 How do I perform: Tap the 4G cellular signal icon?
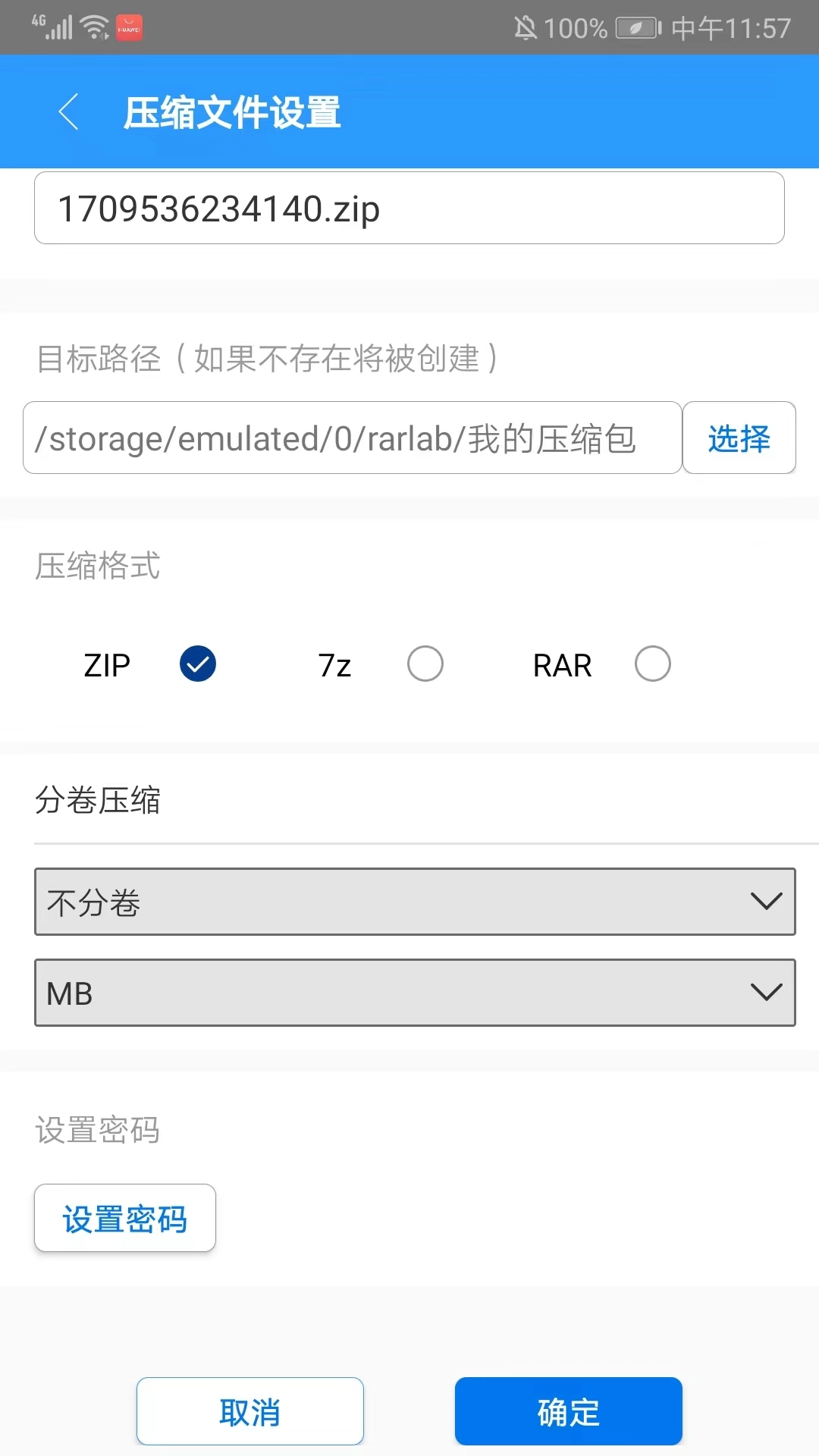[x=52, y=27]
